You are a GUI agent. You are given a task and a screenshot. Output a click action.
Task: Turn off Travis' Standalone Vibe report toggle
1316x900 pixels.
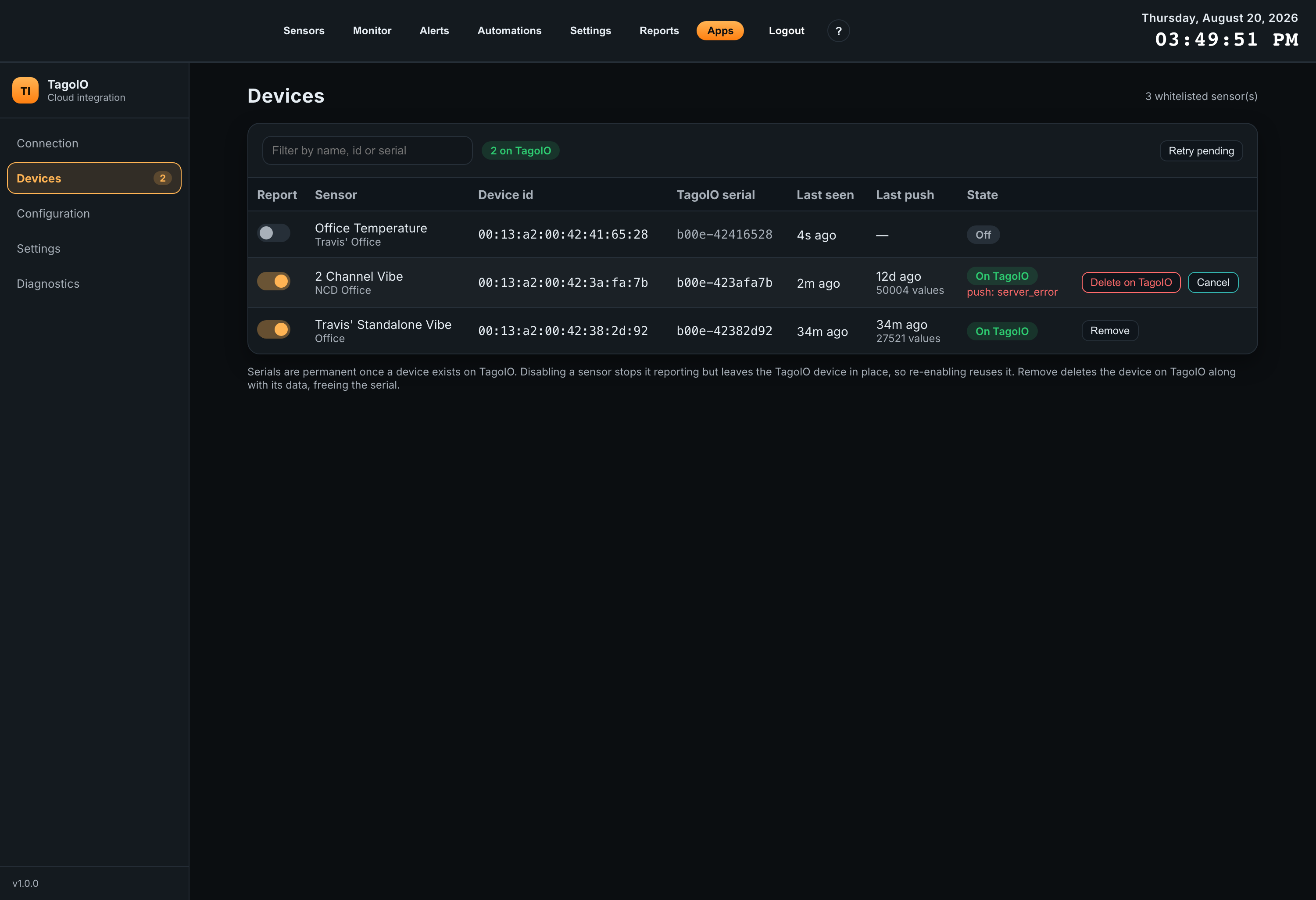click(273, 329)
